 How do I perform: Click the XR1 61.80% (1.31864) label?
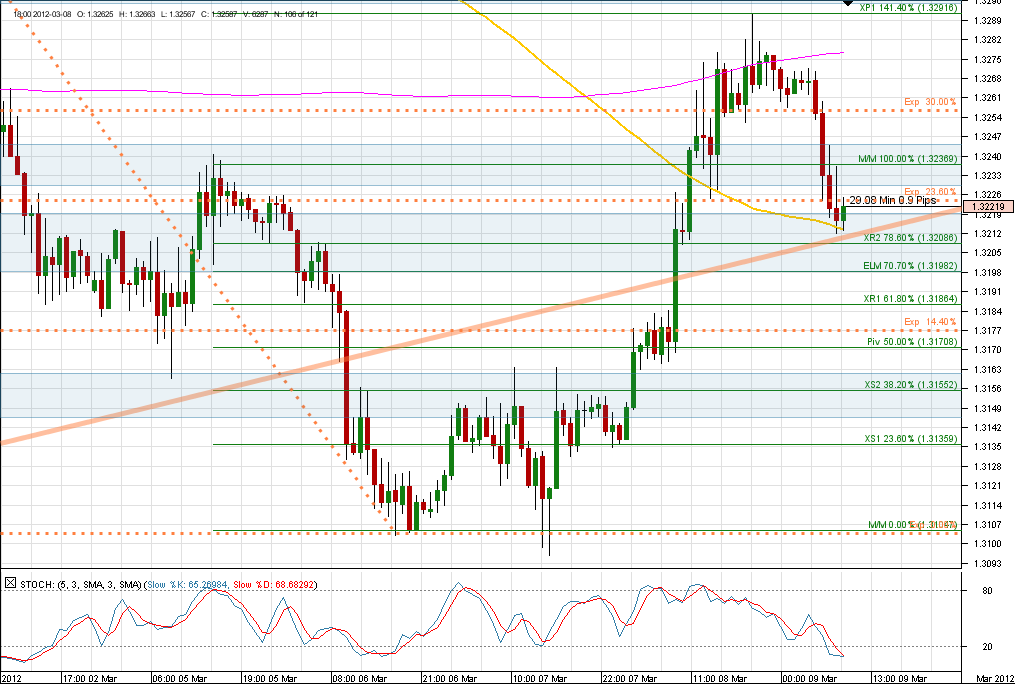[x=910, y=299]
